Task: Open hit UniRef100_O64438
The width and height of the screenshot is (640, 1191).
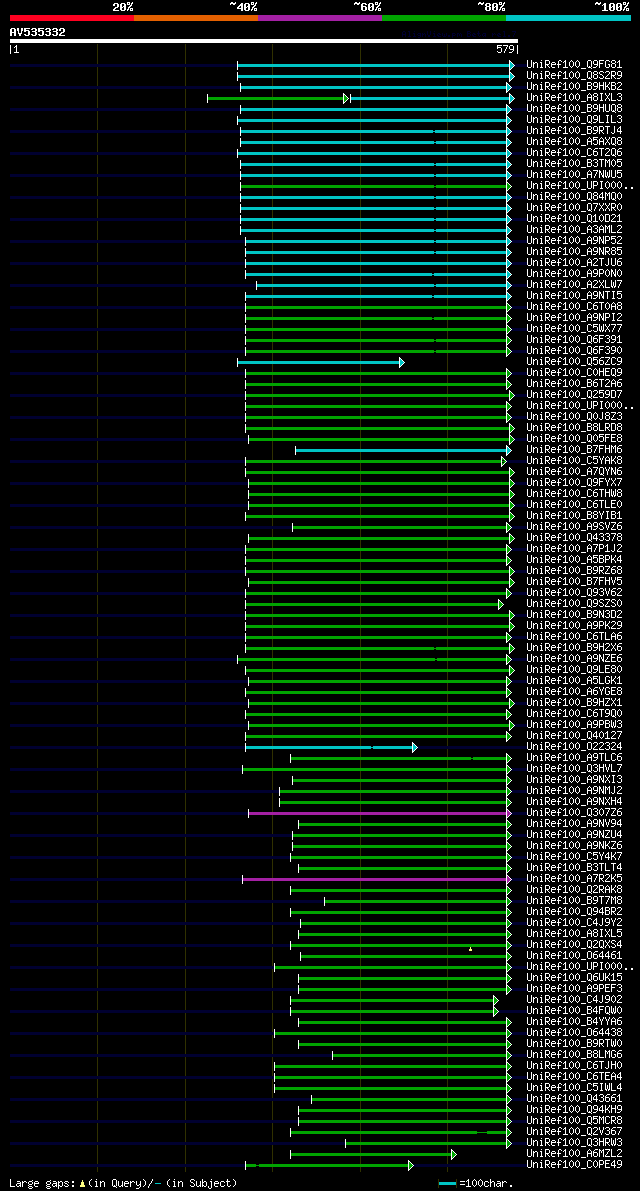Action: (574, 1034)
